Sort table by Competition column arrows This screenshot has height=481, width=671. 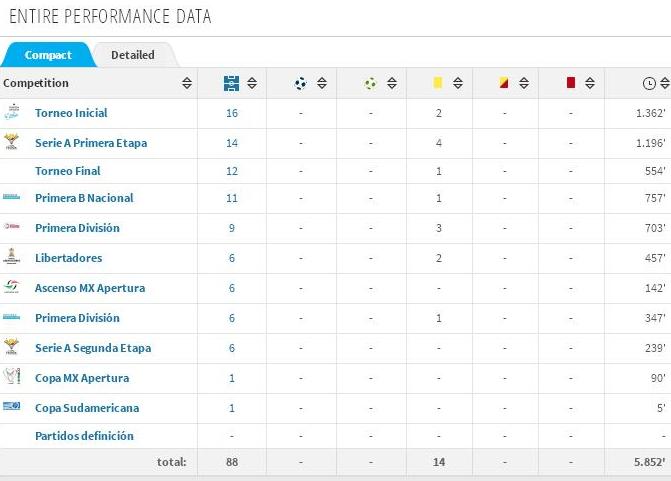coord(187,83)
